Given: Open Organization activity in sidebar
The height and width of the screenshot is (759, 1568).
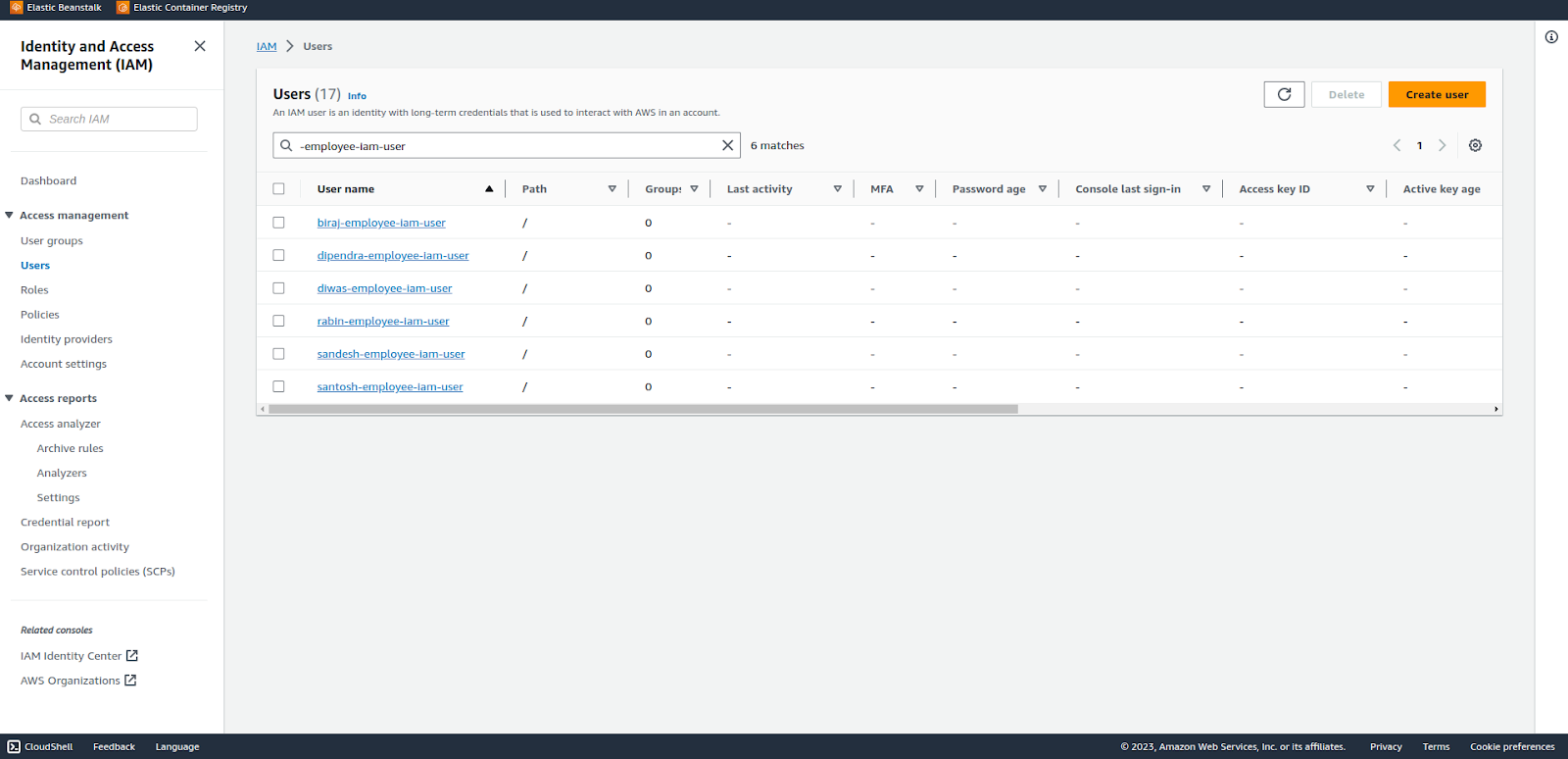Looking at the screenshot, I should pos(74,546).
